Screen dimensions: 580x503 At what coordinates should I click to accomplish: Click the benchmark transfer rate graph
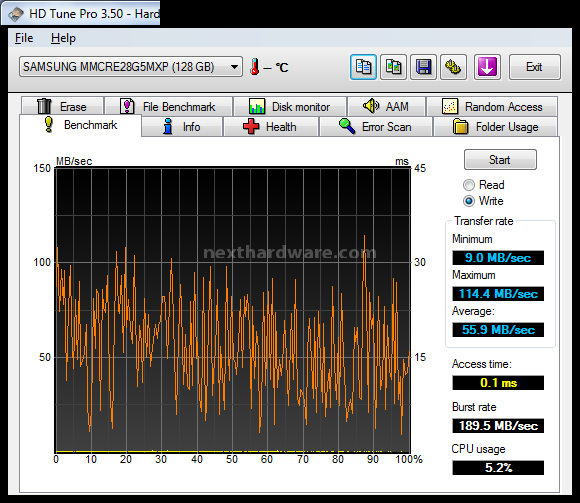[233, 310]
